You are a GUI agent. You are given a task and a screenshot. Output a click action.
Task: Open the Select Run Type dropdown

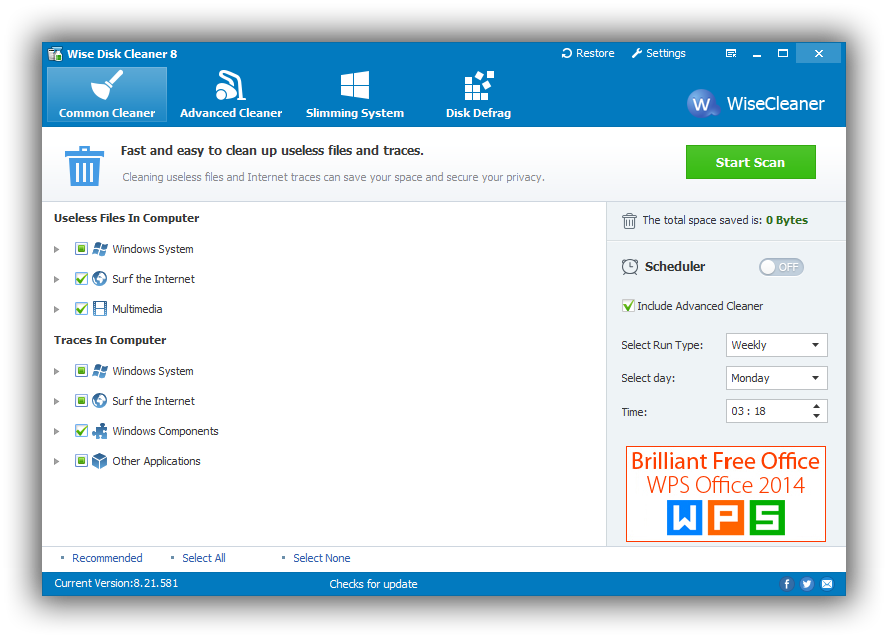pyautogui.click(x=776, y=345)
